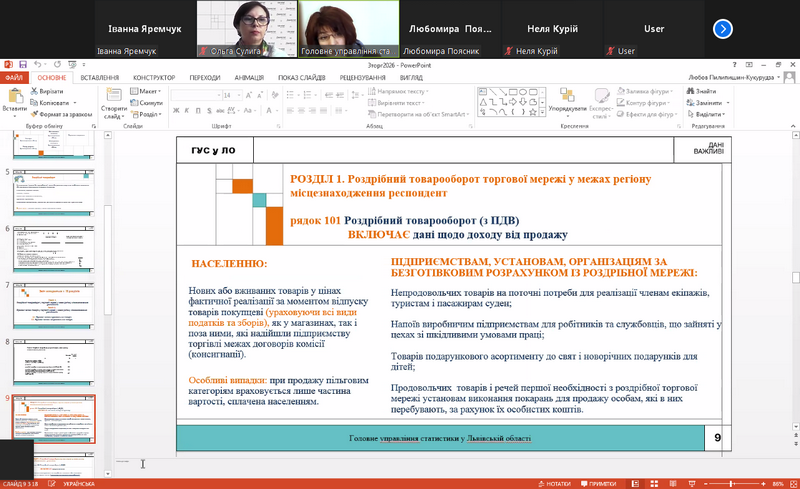Toggle НОТАТКИ notes pane in status bar

coord(555,483)
